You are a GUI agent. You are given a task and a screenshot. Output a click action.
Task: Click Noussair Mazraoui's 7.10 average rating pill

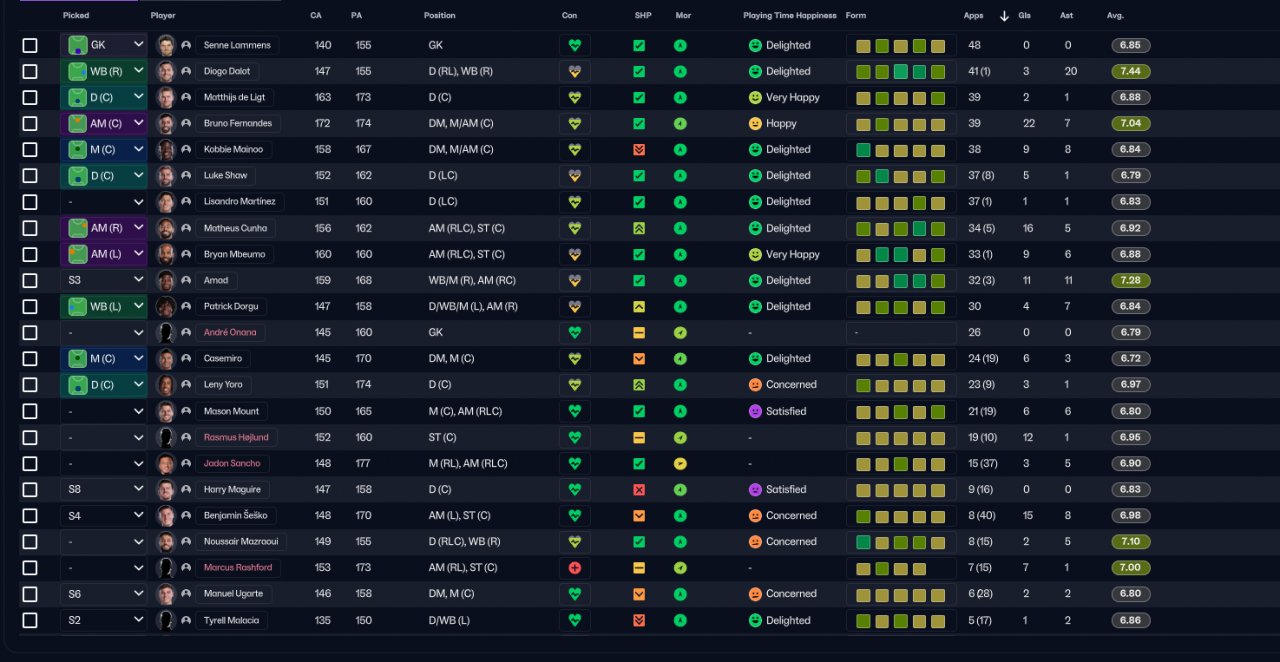click(x=1131, y=541)
